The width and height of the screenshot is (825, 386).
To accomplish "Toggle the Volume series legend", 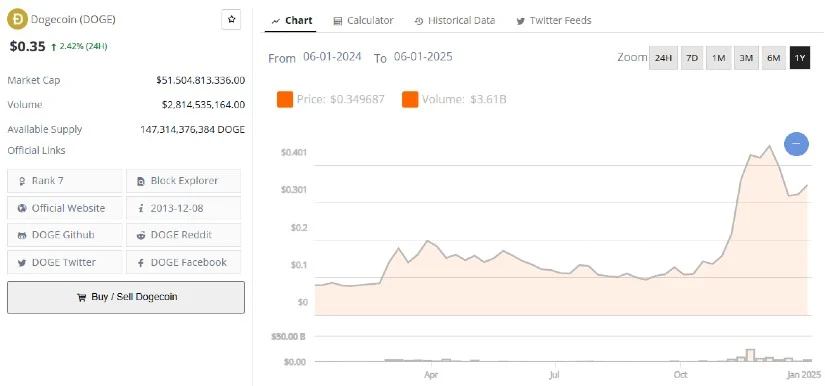I will pos(454,99).
